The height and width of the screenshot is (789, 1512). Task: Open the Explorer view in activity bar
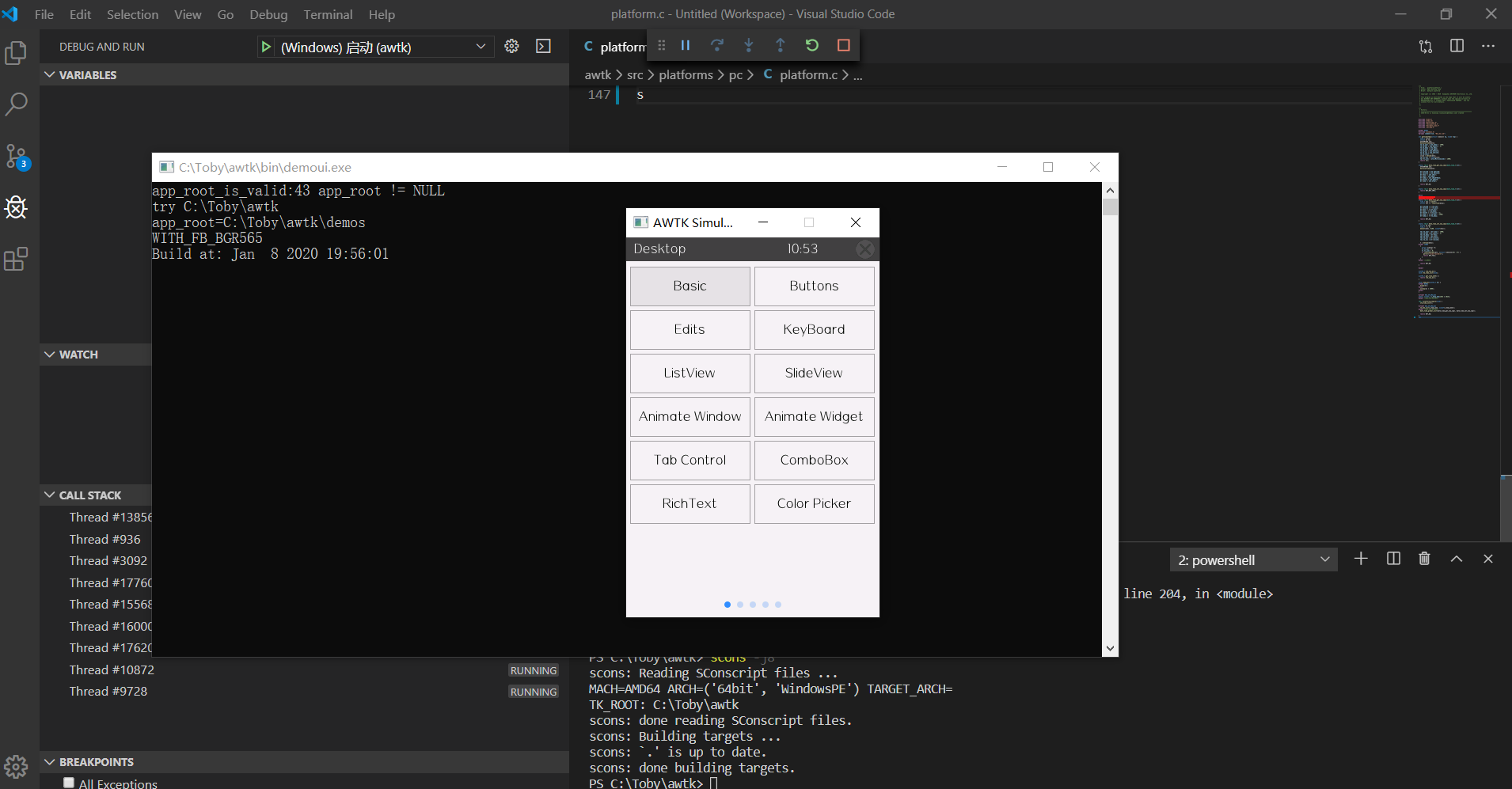point(16,53)
